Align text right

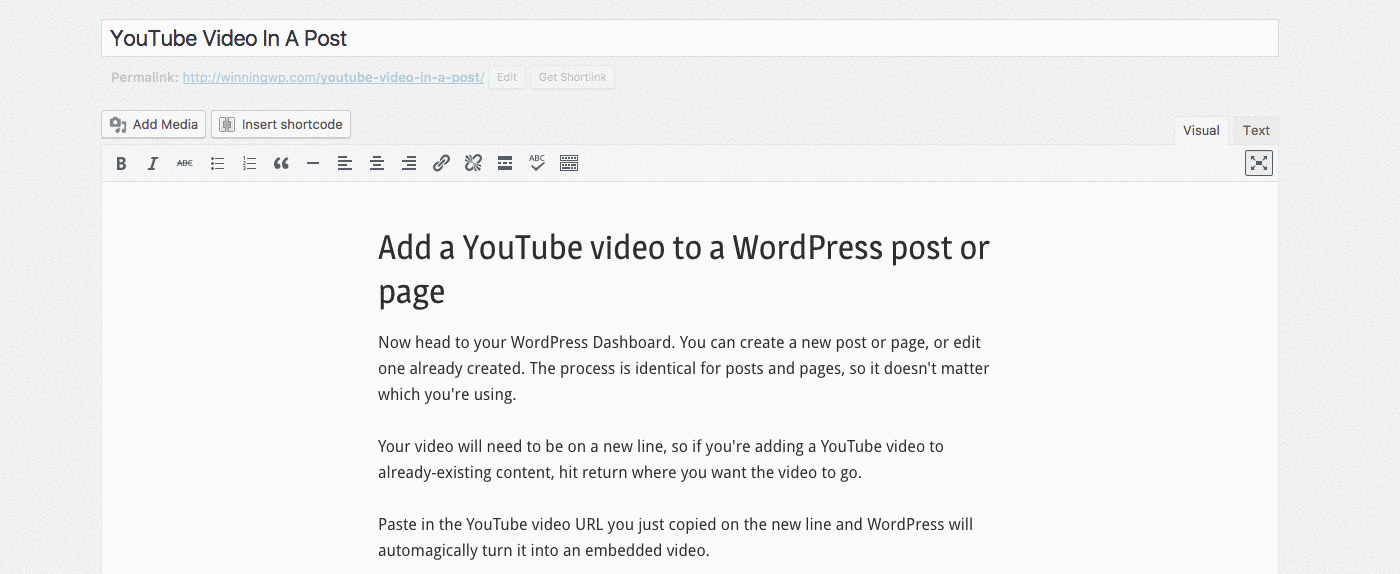click(409, 164)
